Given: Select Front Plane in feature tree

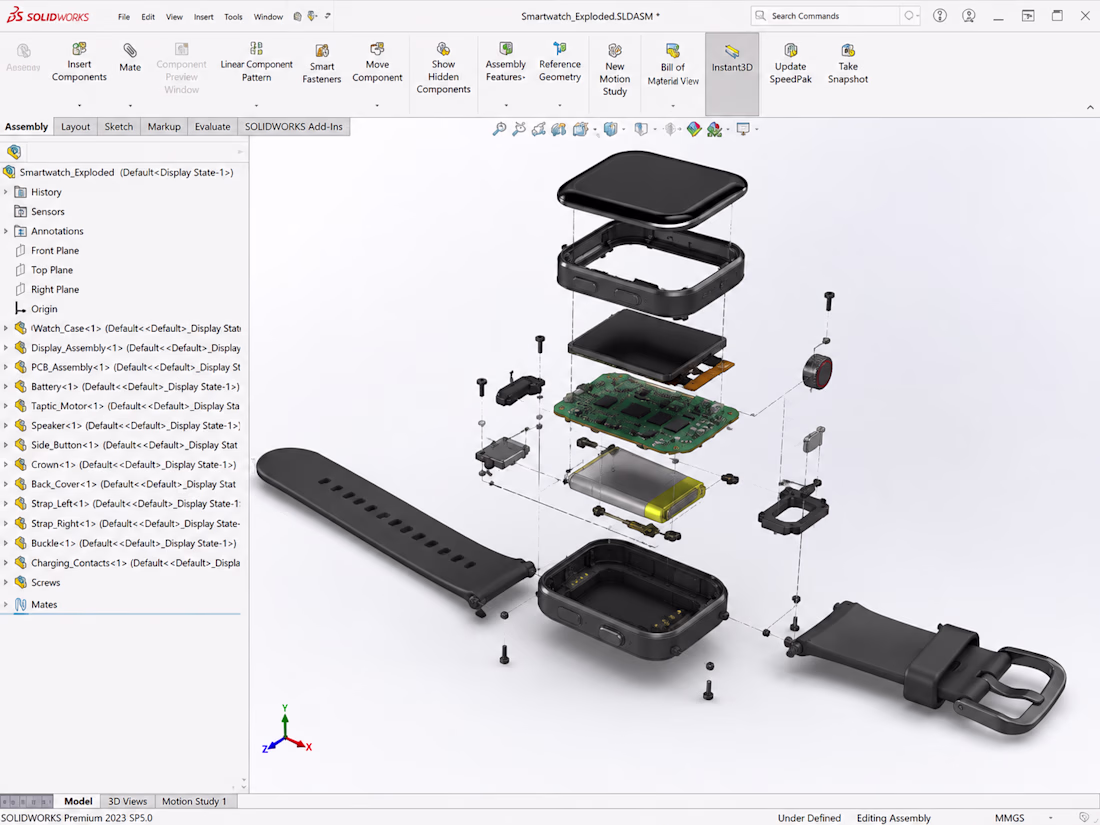Looking at the screenshot, I should tap(55, 250).
